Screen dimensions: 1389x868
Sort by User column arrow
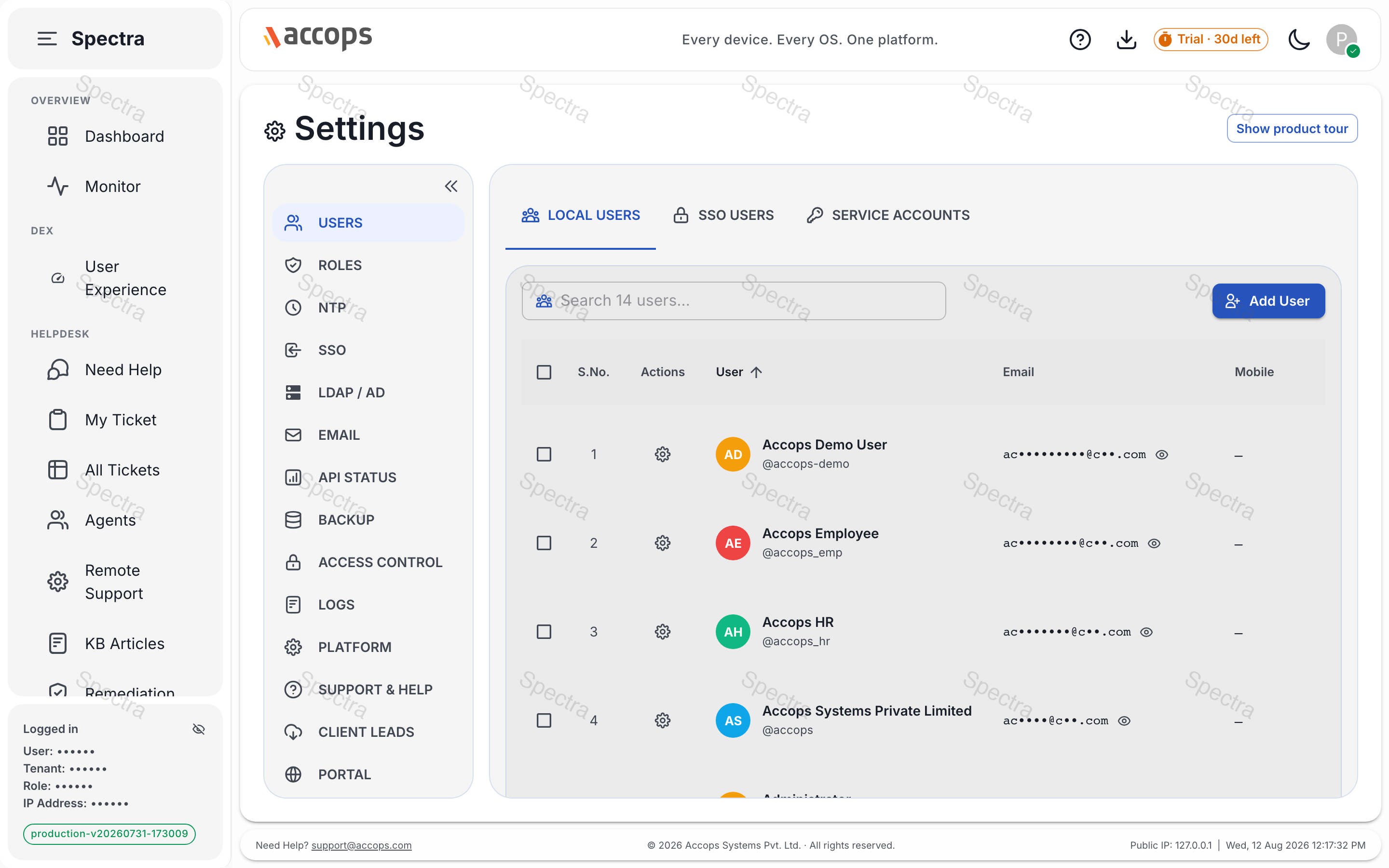756,372
